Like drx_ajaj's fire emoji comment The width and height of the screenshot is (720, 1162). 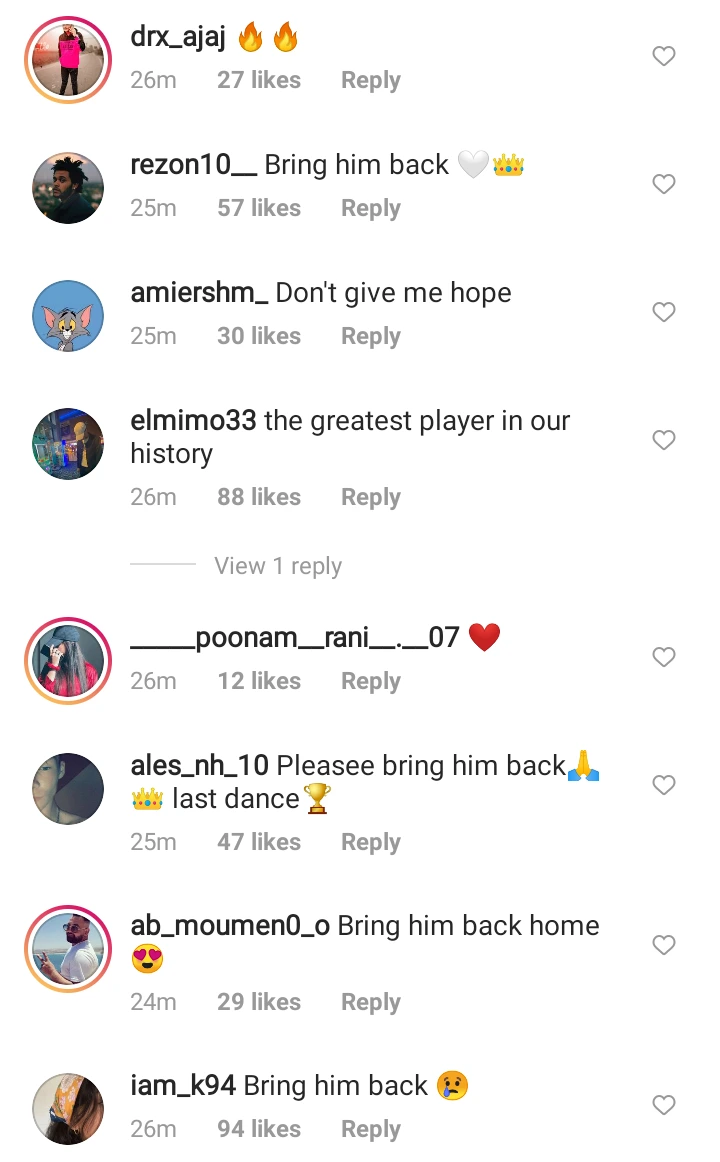pos(664,56)
